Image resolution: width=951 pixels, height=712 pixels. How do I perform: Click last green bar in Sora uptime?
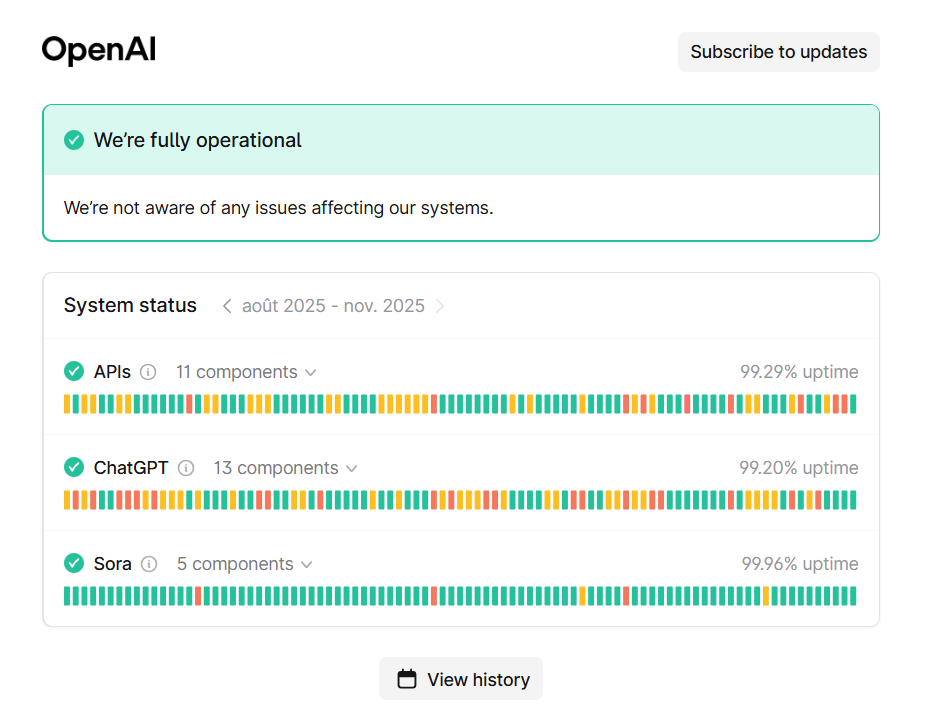point(852,596)
